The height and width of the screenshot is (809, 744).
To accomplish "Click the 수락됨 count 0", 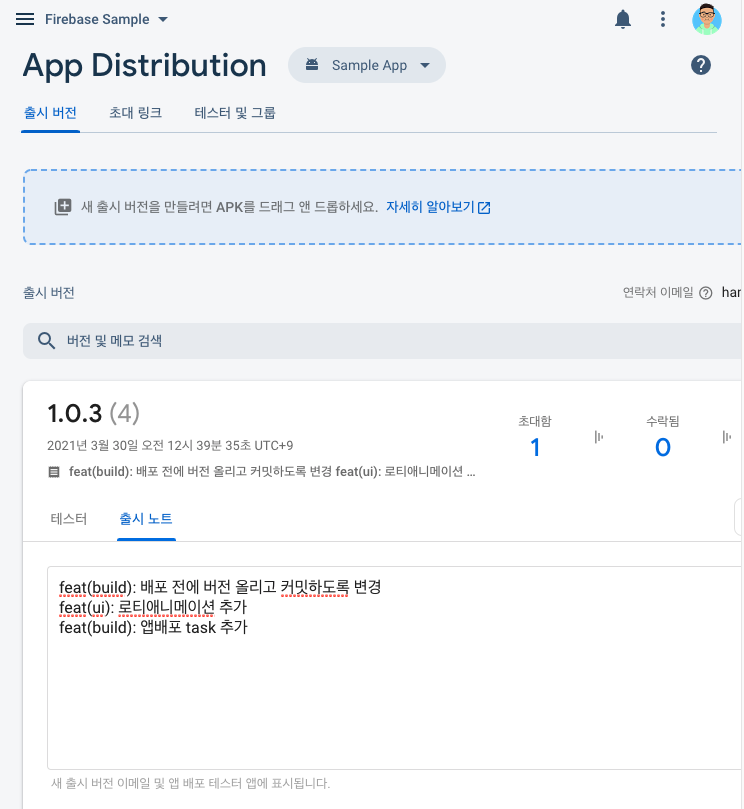I will pos(662,447).
